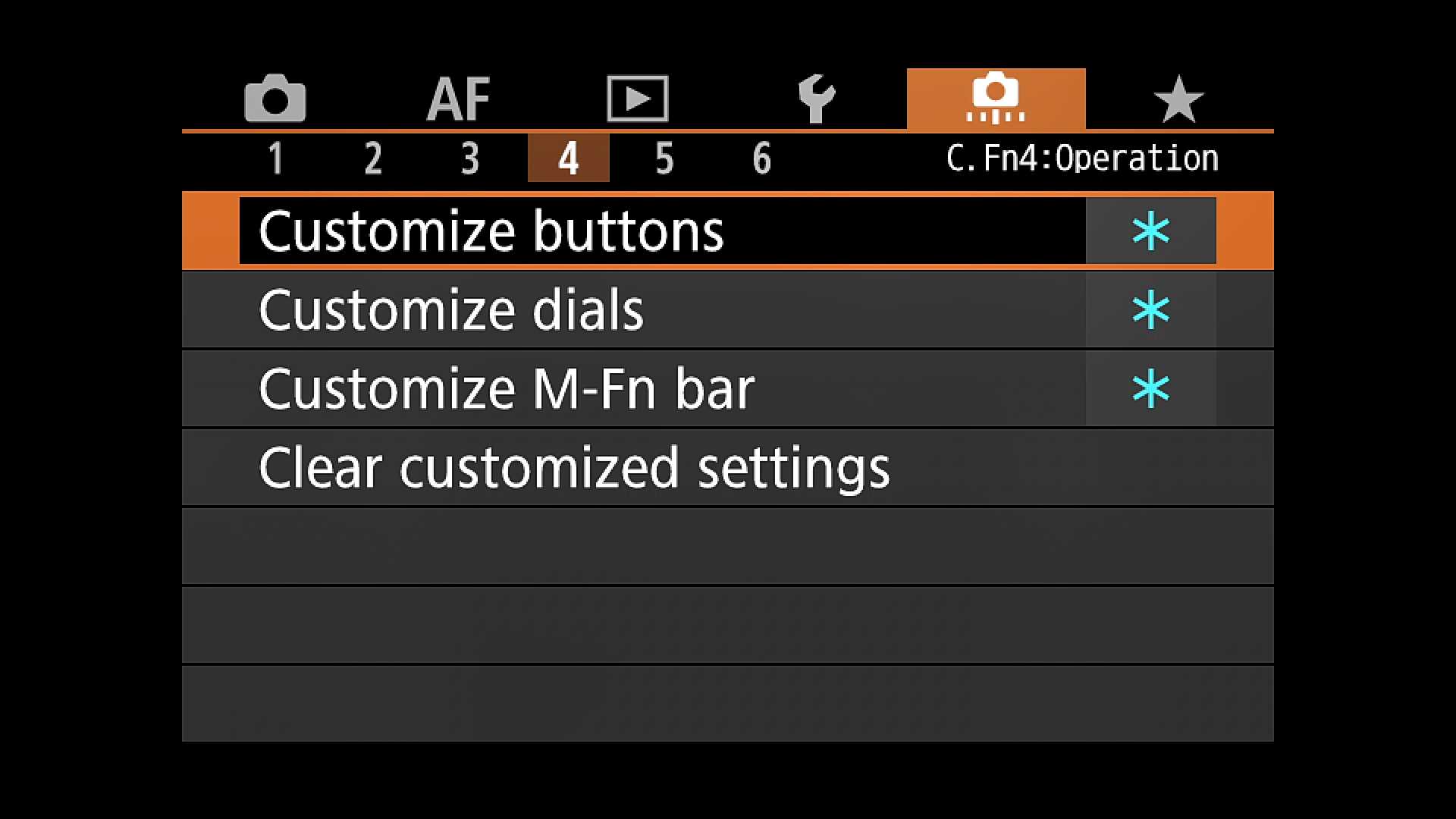1456x819 pixels.
Task: Select page 4 sub-tab
Action: 568,158
